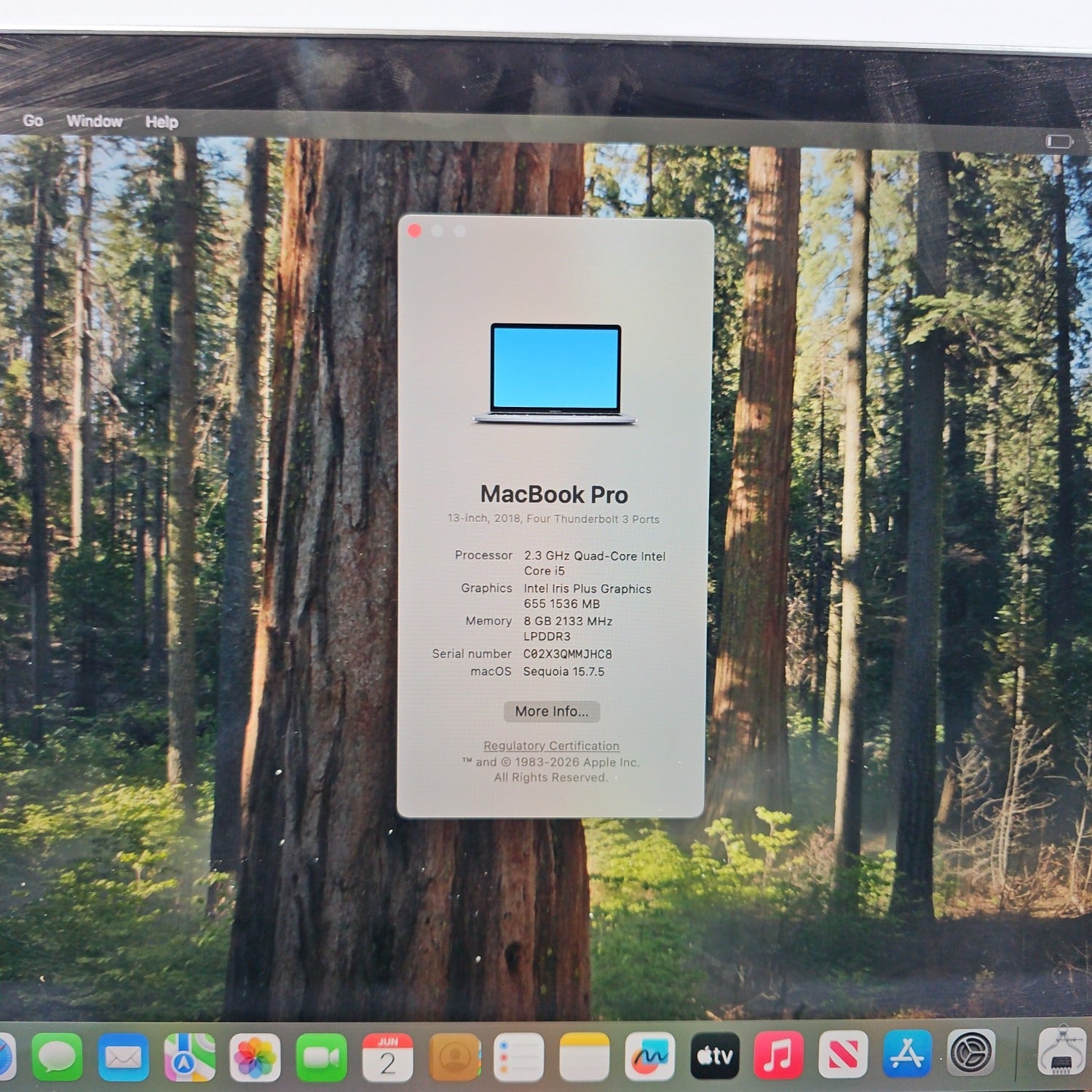The height and width of the screenshot is (1092, 1092).
Task: Open Apple News from the Dock
Action: (843, 1054)
